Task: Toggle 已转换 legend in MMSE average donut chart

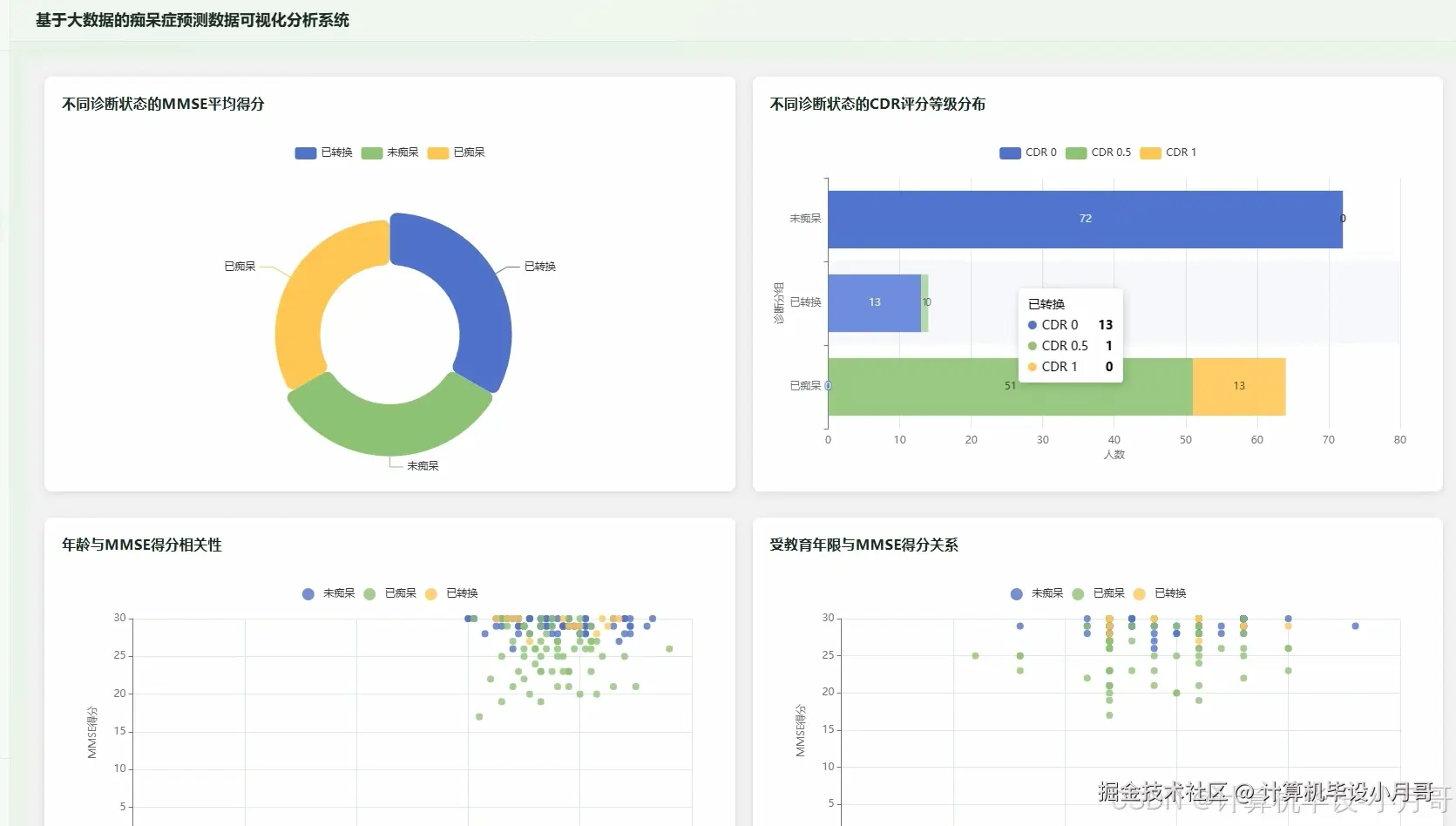Action: pos(323,152)
